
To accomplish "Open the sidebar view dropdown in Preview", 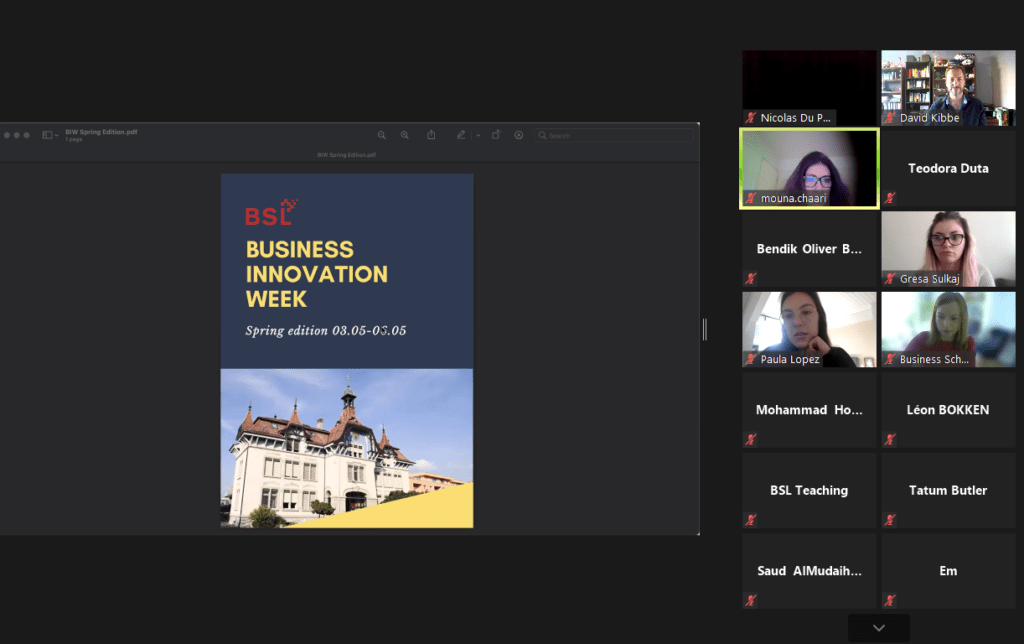I will coord(50,135).
